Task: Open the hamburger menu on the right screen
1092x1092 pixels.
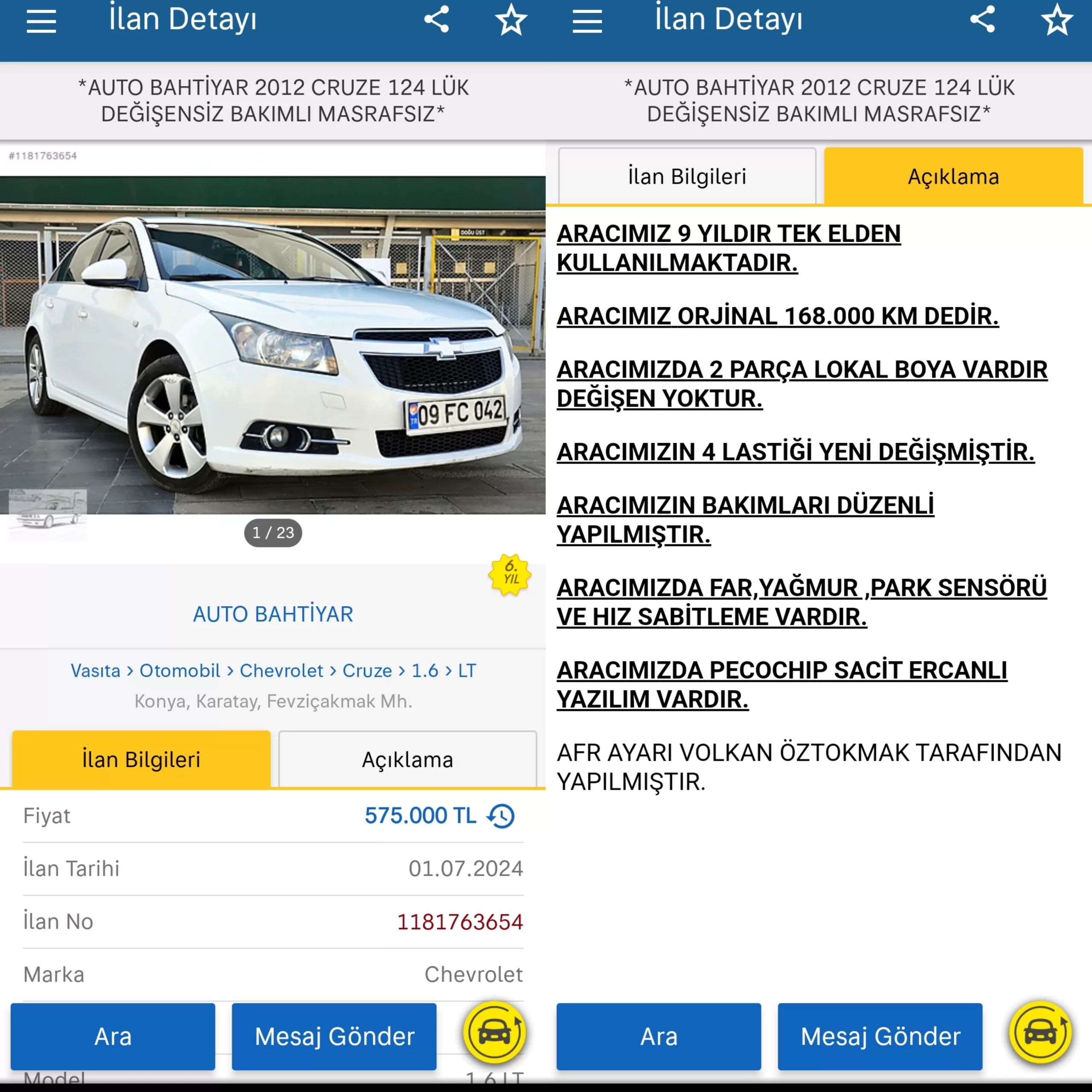Action: (587, 21)
